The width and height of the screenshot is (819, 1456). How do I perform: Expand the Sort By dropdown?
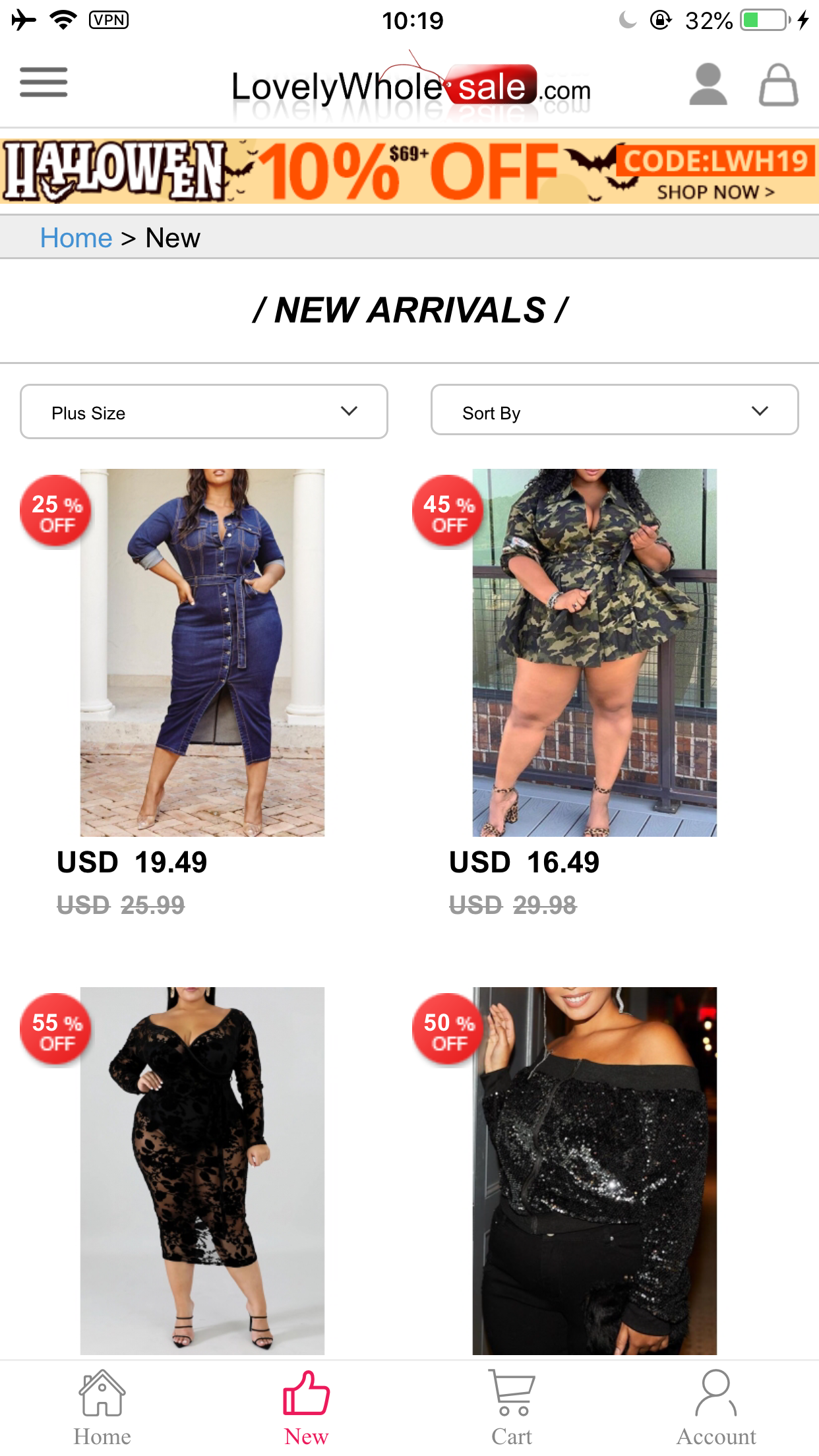[x=614, y=410]
